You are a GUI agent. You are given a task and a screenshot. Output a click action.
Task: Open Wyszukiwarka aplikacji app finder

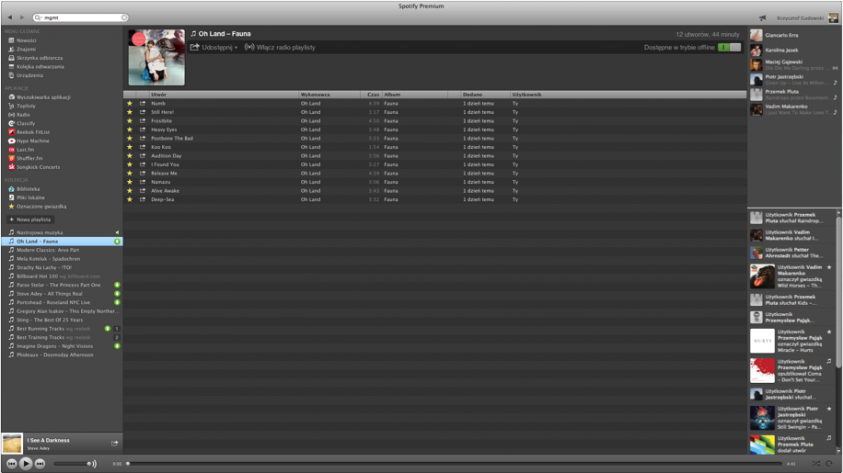coord(42,97)
